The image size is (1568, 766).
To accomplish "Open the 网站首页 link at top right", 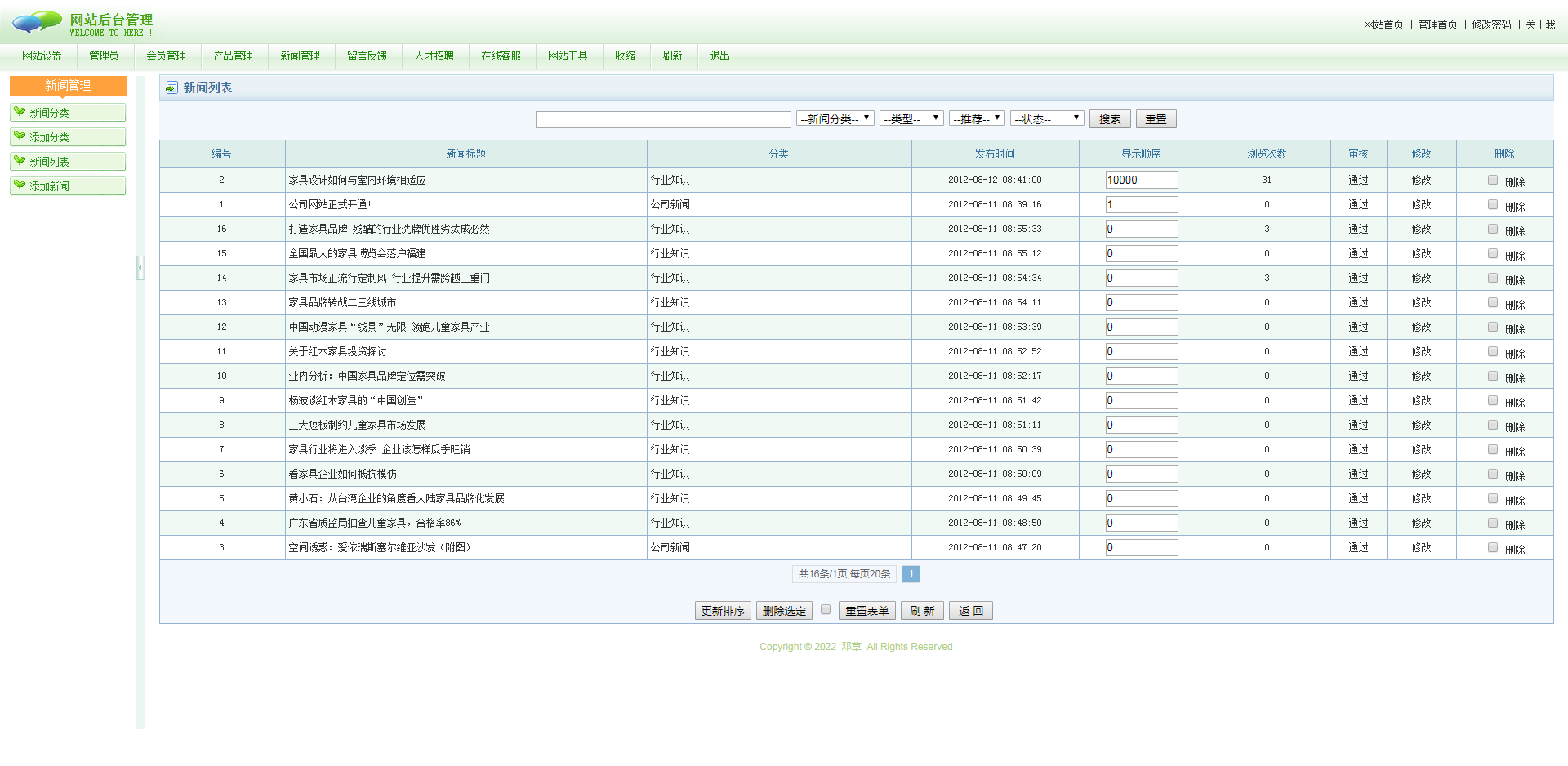I will click(x=1383, y=24).
